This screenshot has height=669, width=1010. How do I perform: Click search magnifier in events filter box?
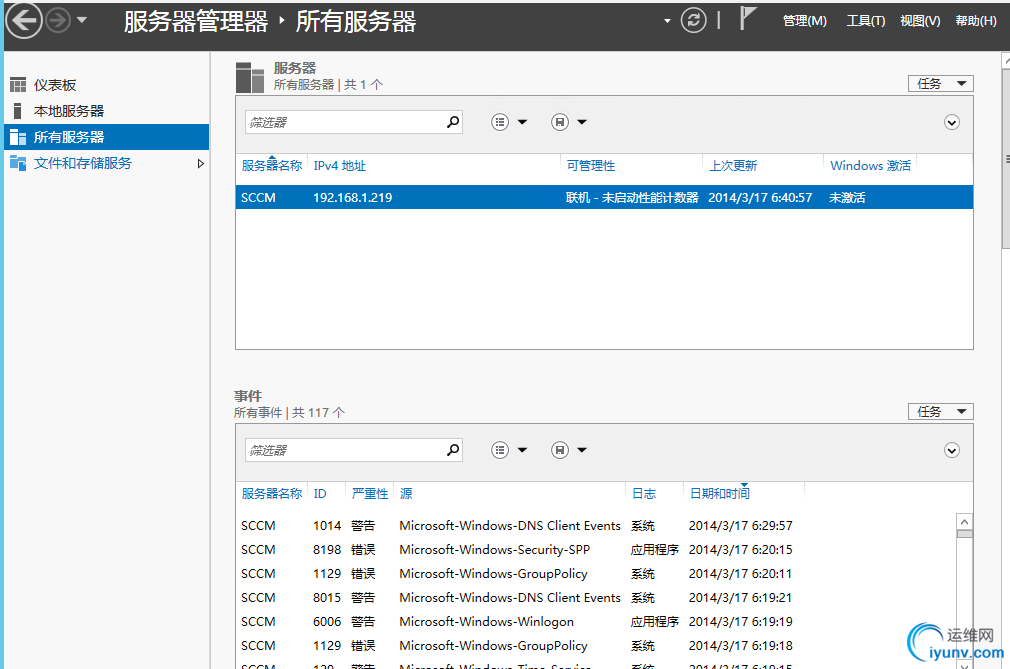453,450
